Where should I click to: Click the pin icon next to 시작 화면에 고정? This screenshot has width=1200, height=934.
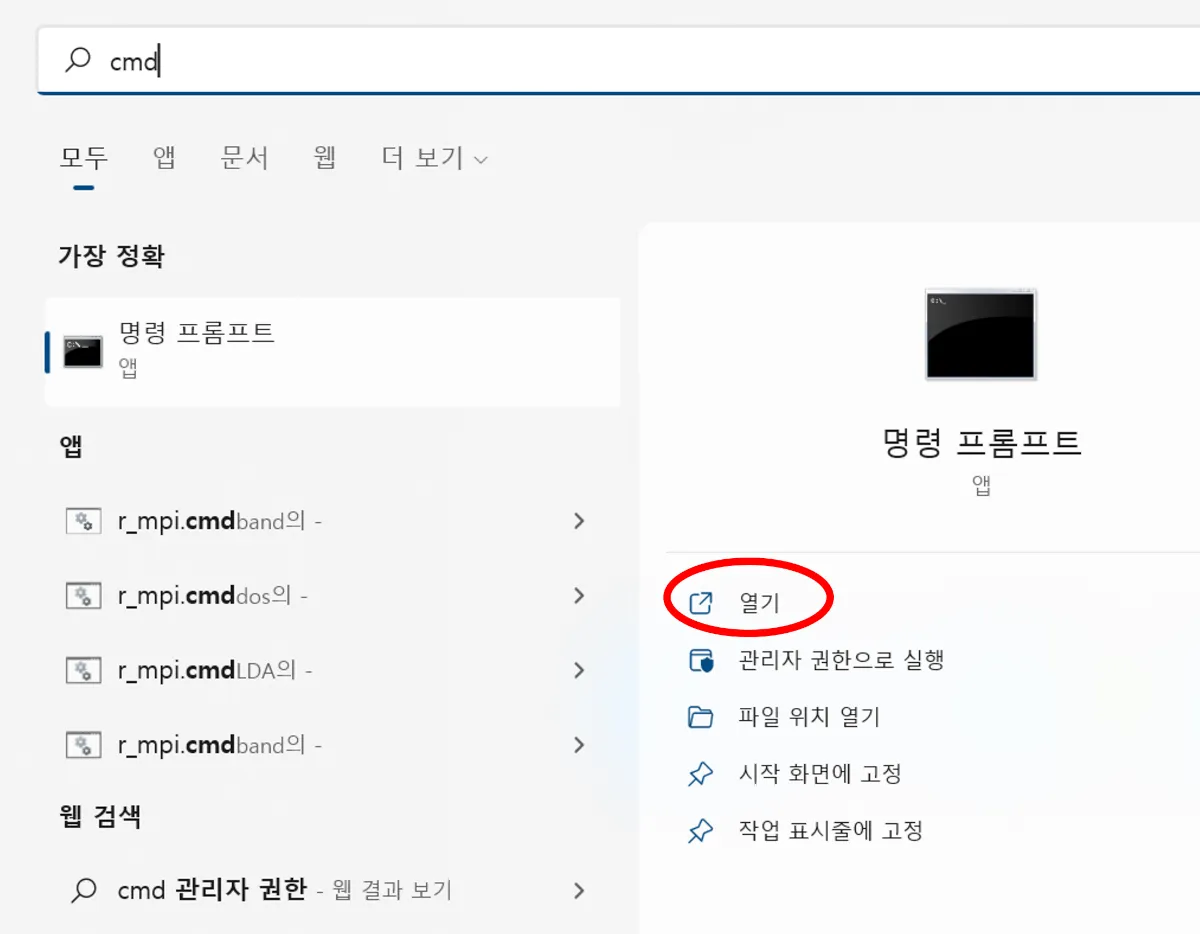coord(700,773)
